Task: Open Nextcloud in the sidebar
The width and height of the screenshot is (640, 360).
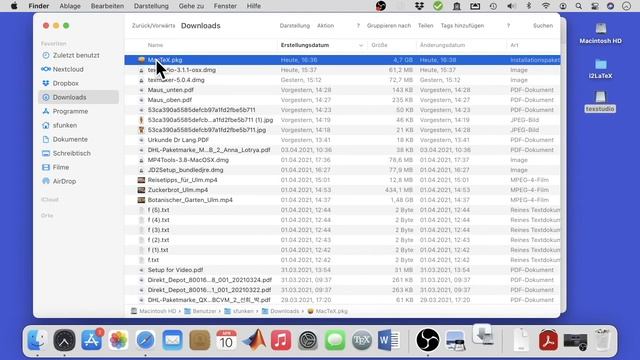Action: [x=62, y=69]
